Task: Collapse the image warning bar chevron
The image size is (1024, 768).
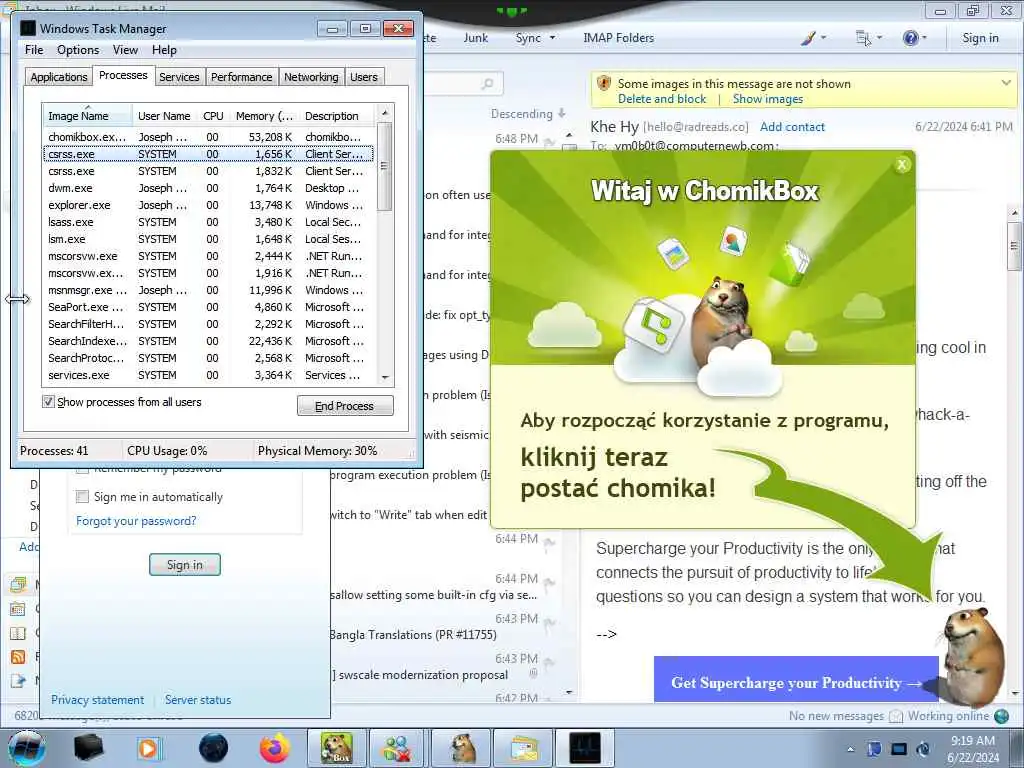Action: [1006, 83]
